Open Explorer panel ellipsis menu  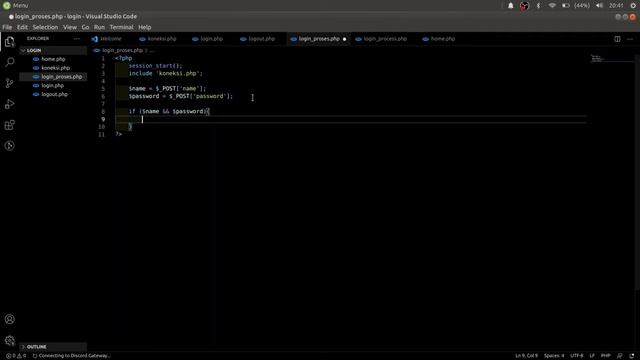pos(77,38)
